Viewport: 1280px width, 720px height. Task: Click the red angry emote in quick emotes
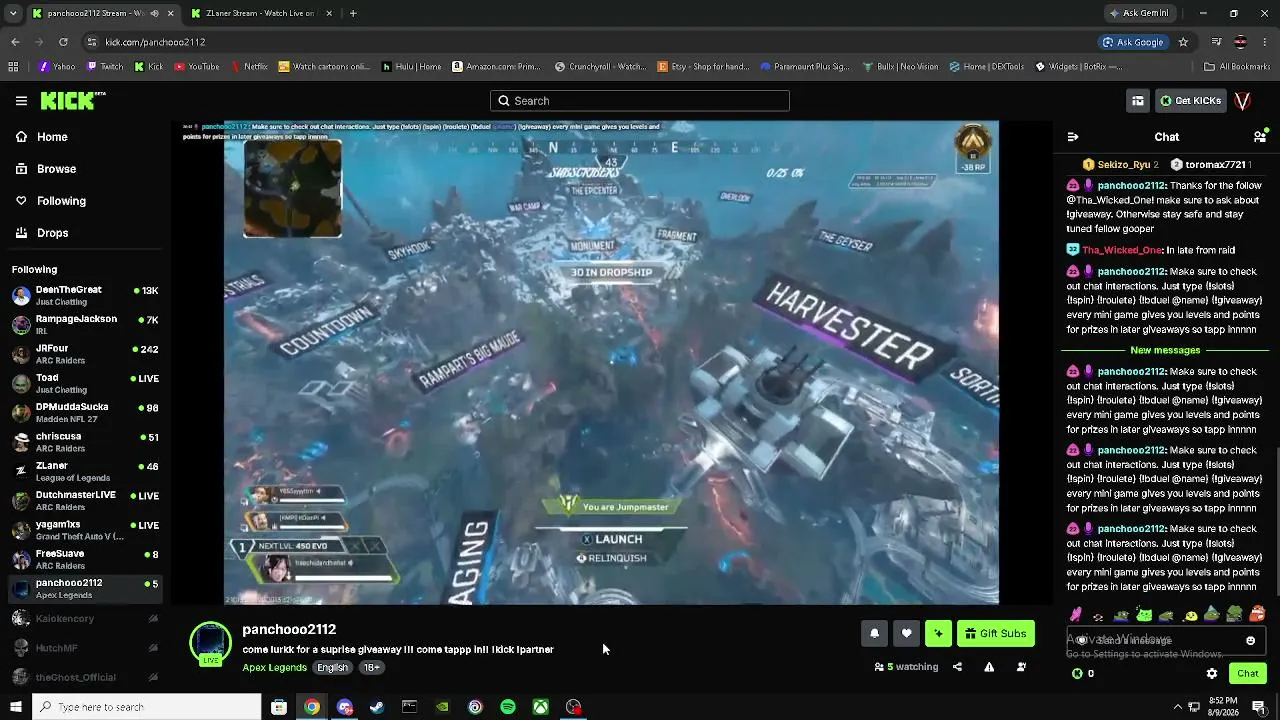coord(1257,615)
